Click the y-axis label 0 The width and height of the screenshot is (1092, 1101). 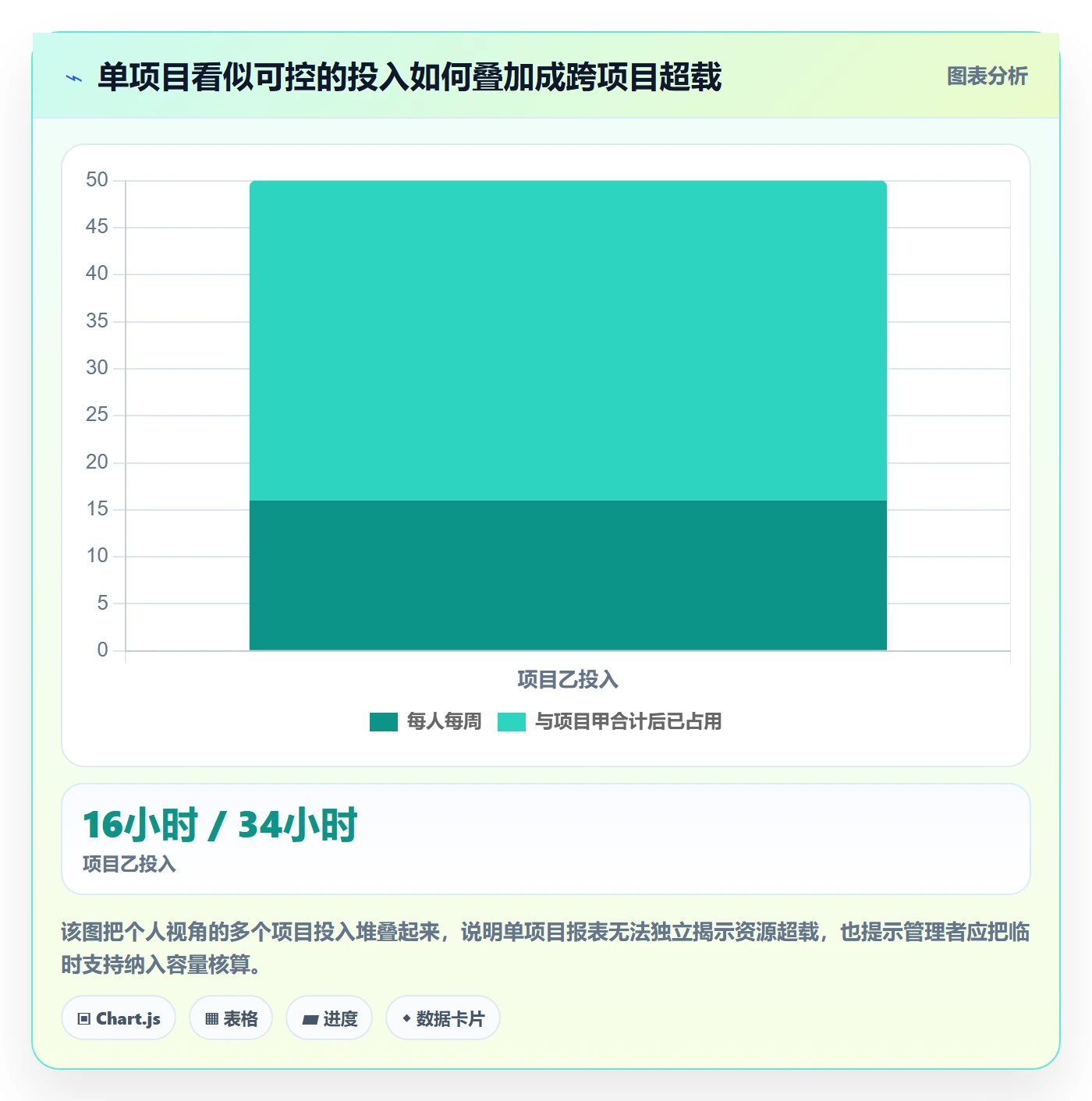click(x=102, y=650)
